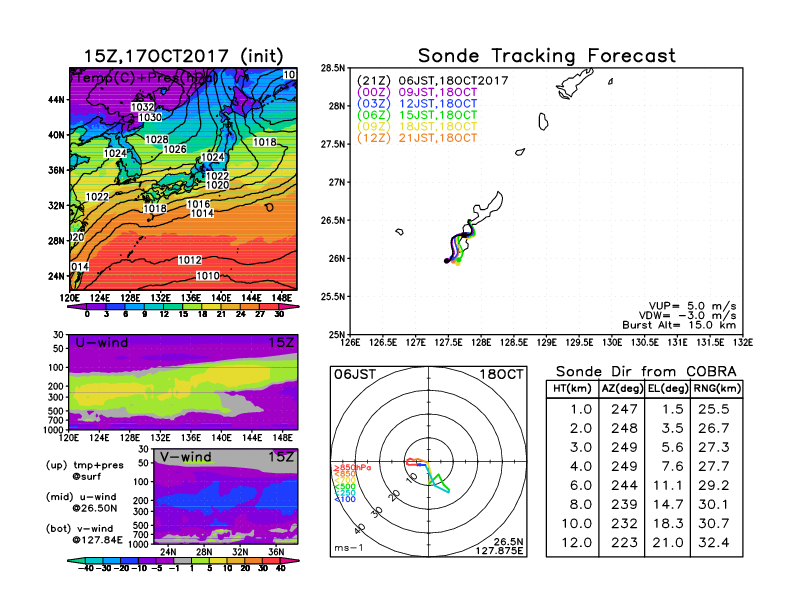Image resolution: width=792 pixels, height=612 pixels.
Task: Click the '15Z,17OCT2017 (init)' map title
Action: click(x=183, y=56)
